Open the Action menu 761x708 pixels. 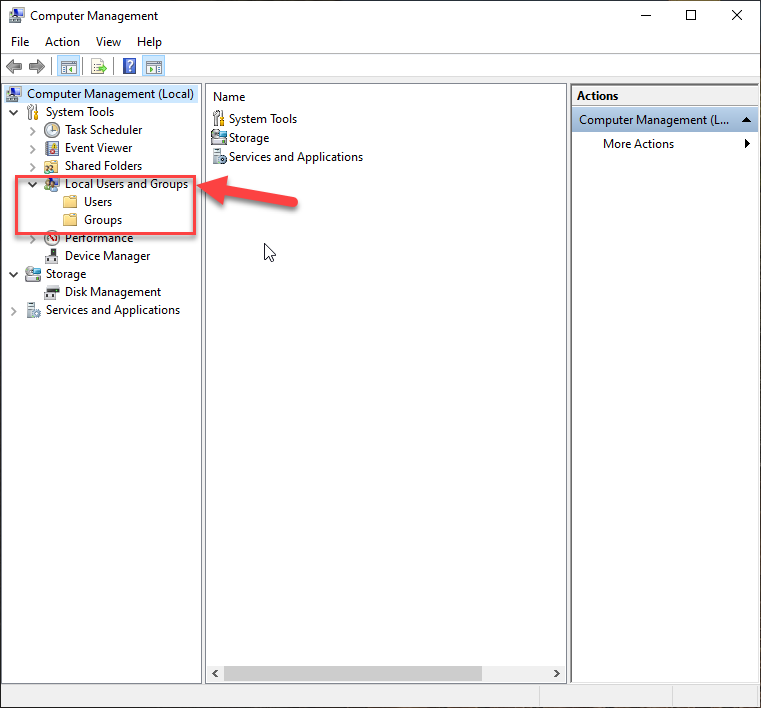click(x=62, y=42)
